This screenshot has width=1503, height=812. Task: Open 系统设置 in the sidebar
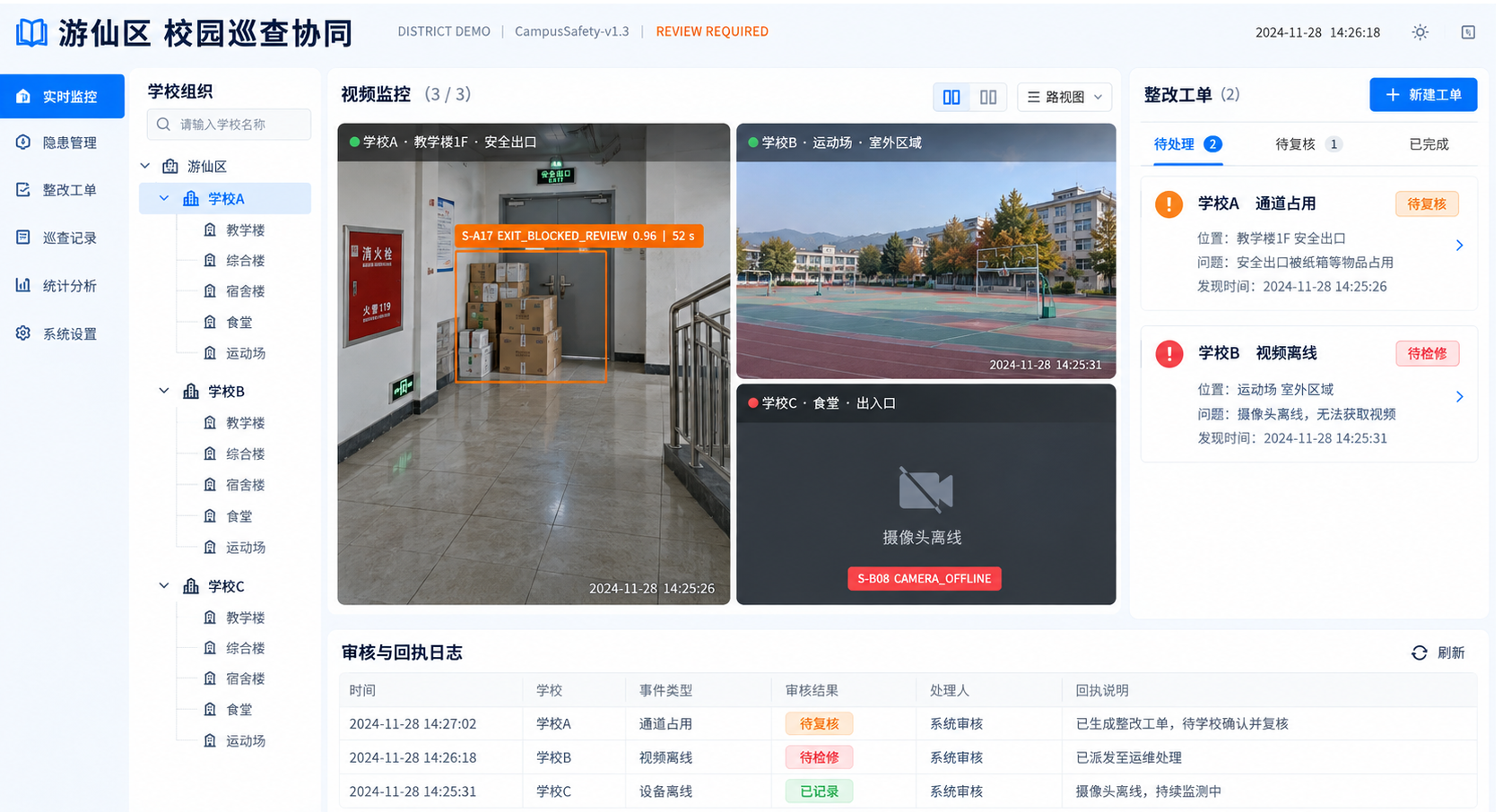tap(62, 333)
